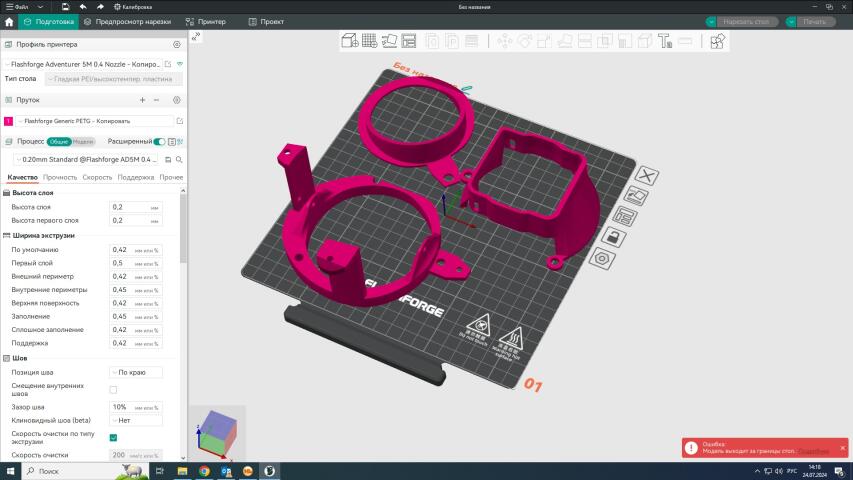
Task: Open the Тип стола bed type dropdown
Action: [114, 79]
